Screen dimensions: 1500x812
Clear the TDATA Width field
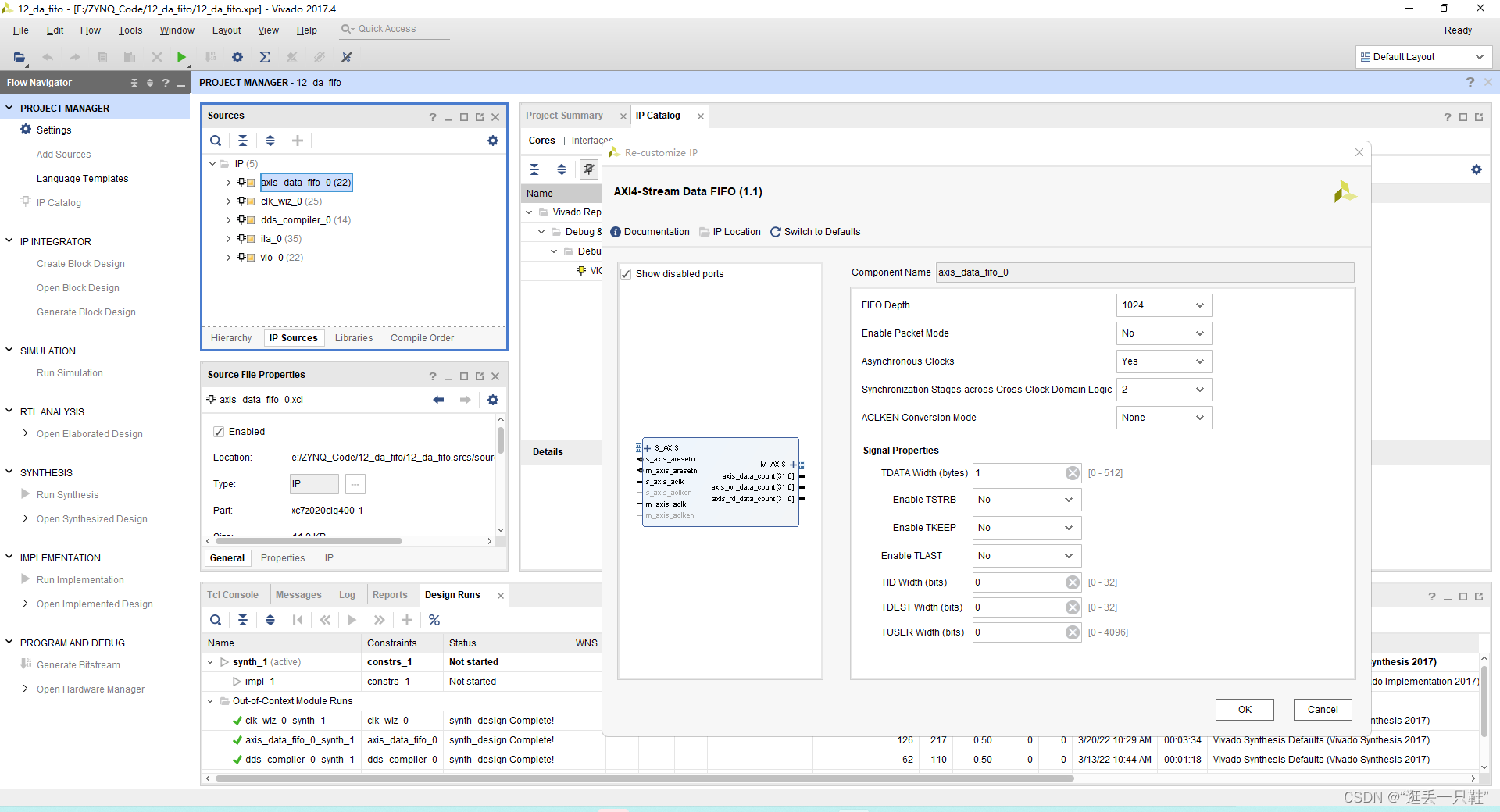[1073, 473]
